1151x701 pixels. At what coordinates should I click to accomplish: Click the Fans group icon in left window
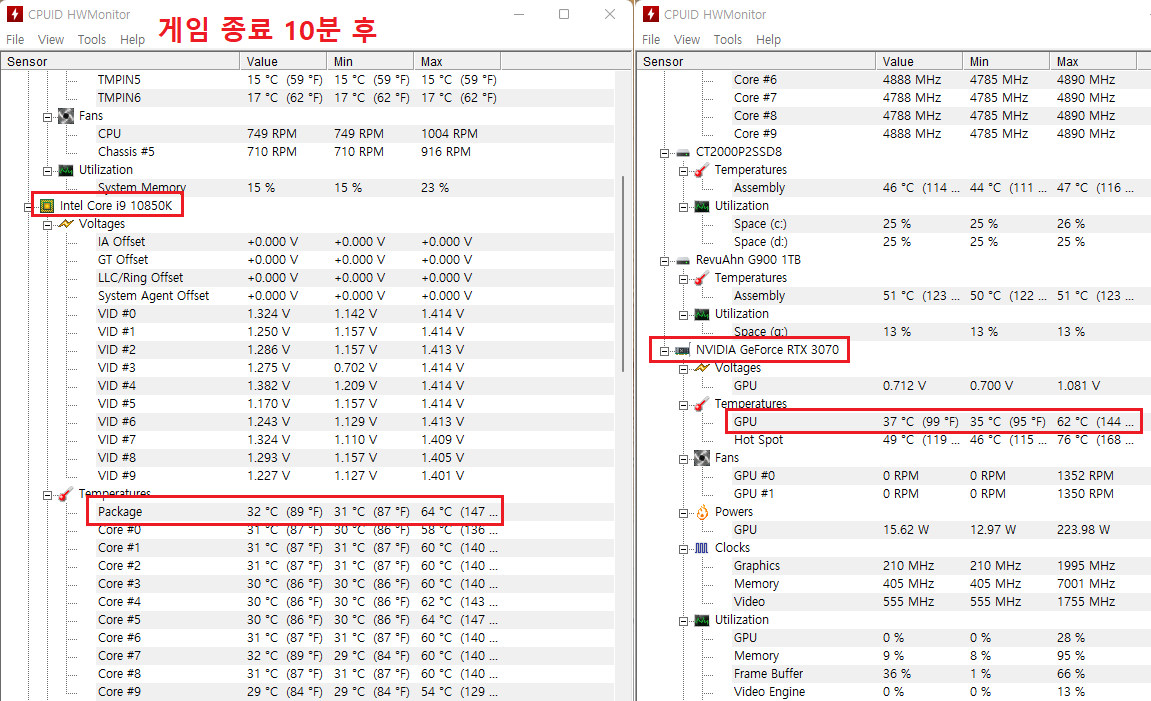[66, 116]
